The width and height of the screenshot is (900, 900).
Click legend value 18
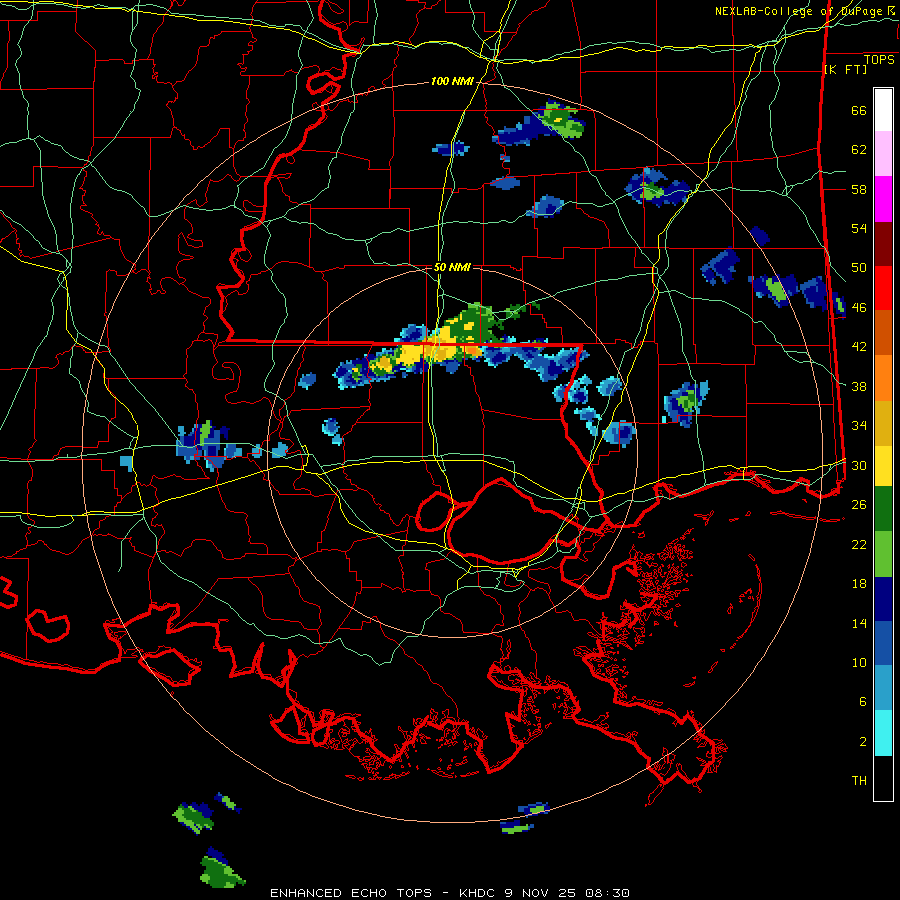pyautogui.click(x=859, y=584)
